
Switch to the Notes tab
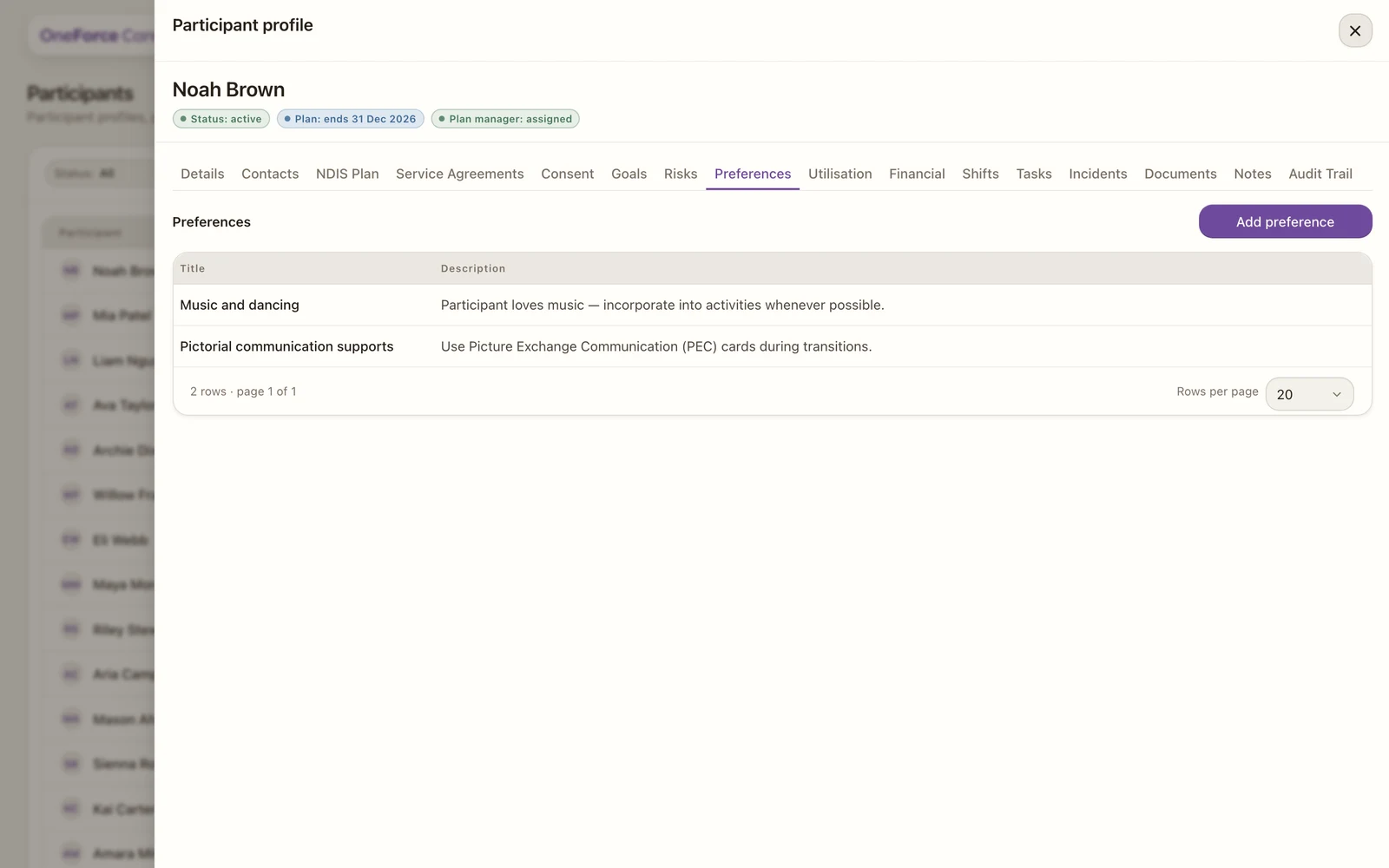pyautogui.click(x=1253, y=174)
